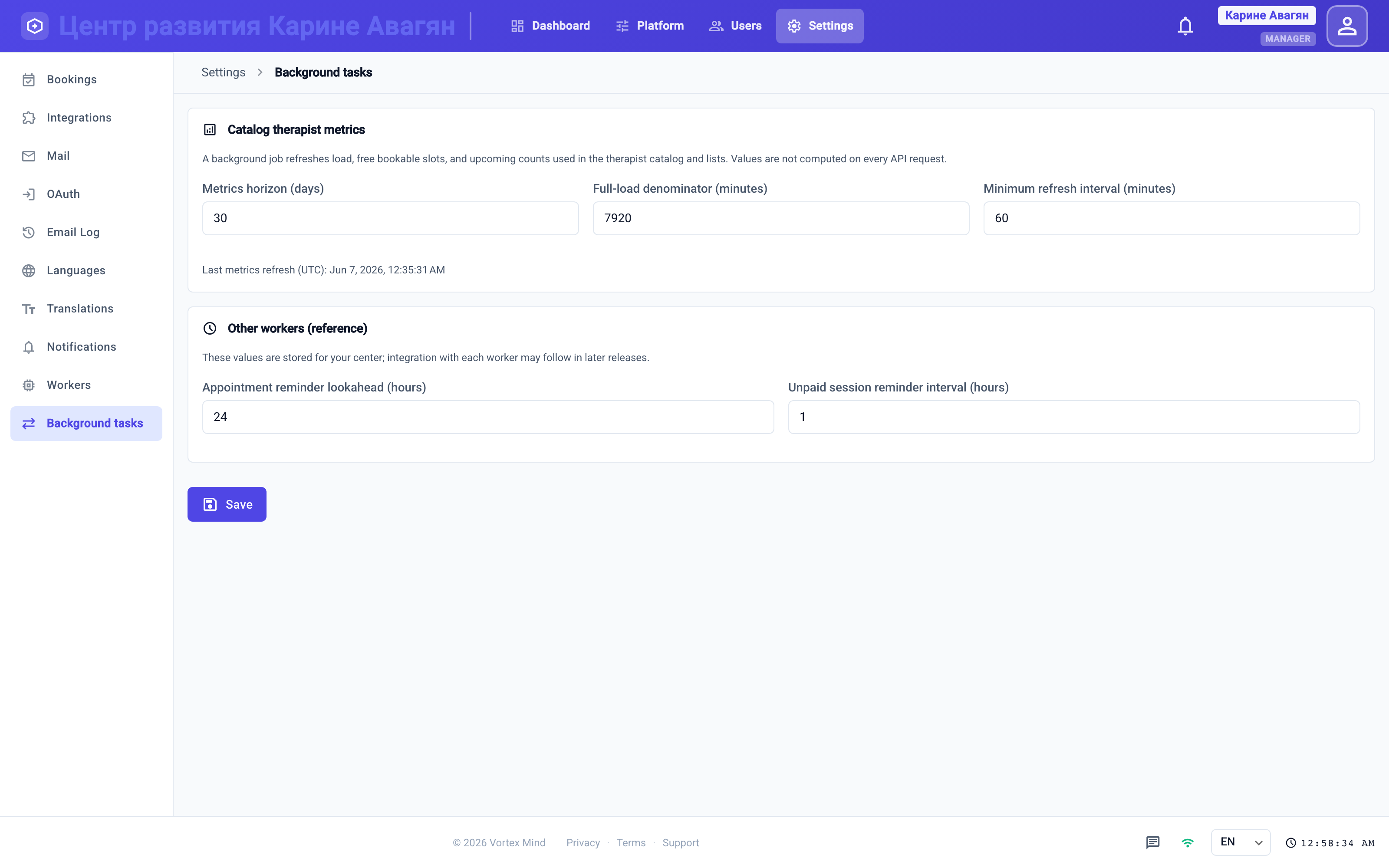1389x868 pixels.
Task: Click the Catalog therapist metrics heading
Action: tap(296, 130)
